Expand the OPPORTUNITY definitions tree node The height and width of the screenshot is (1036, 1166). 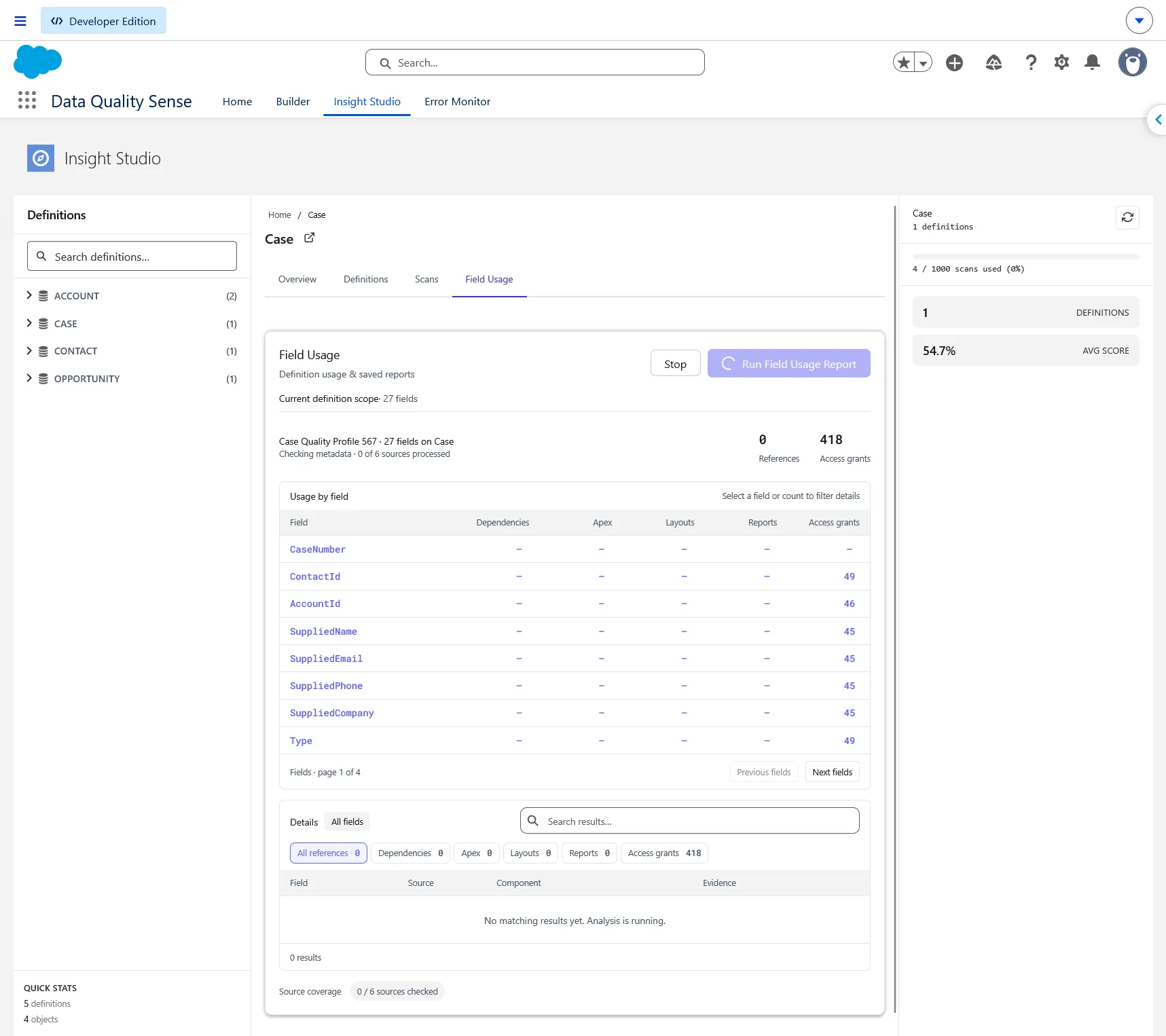point(29,378)
